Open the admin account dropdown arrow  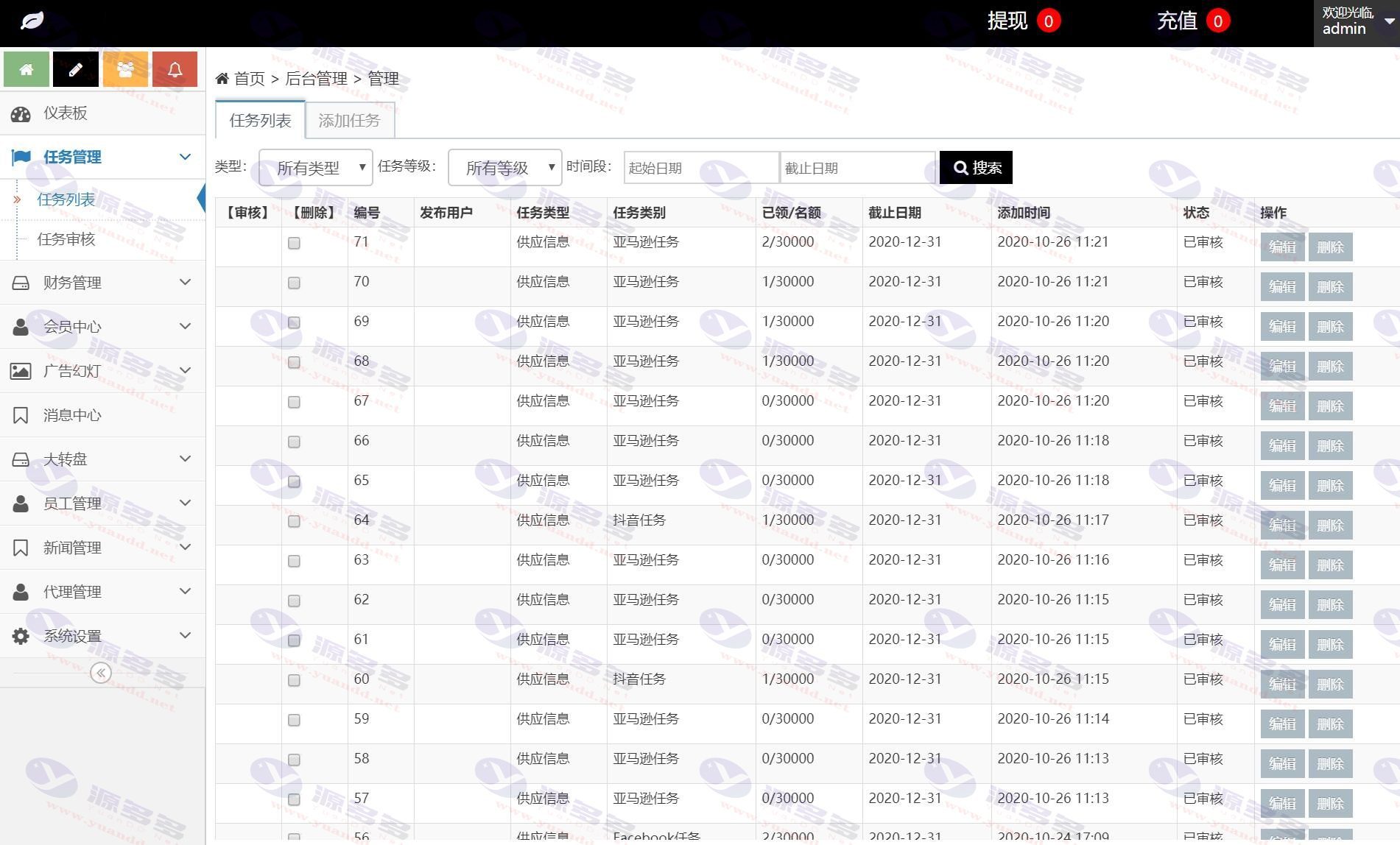point(1389,21)
